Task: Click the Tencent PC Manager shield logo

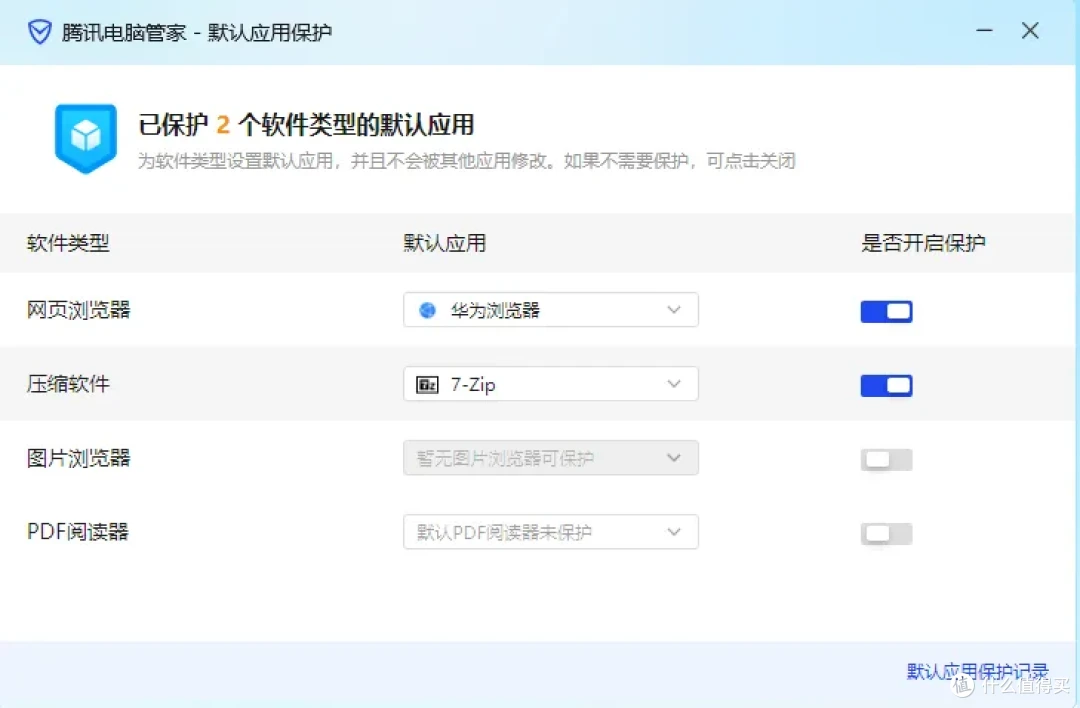Action: click(x=39, y=32)
